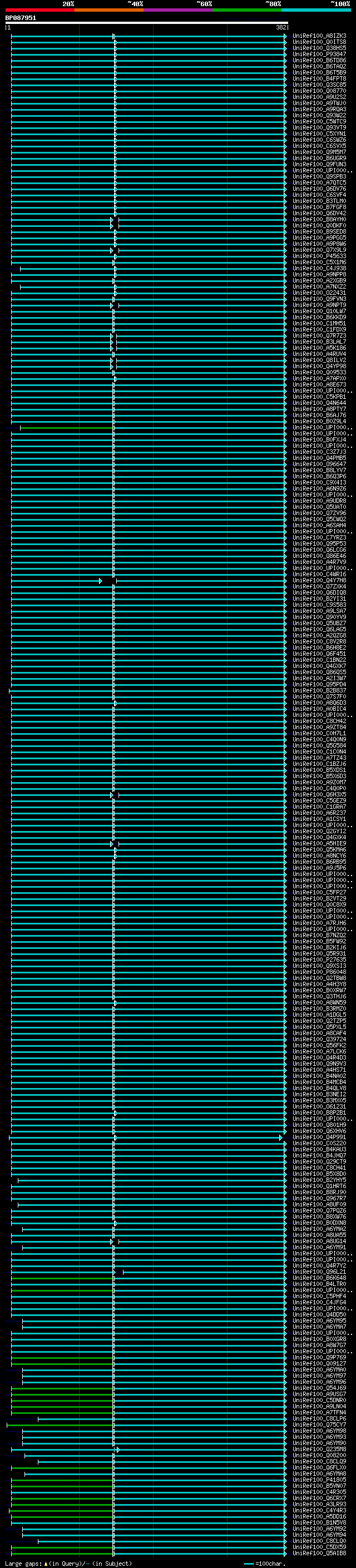Click the =100char. scale legend
This screenshot has width=356, height=1568.
coord(264,1563)
